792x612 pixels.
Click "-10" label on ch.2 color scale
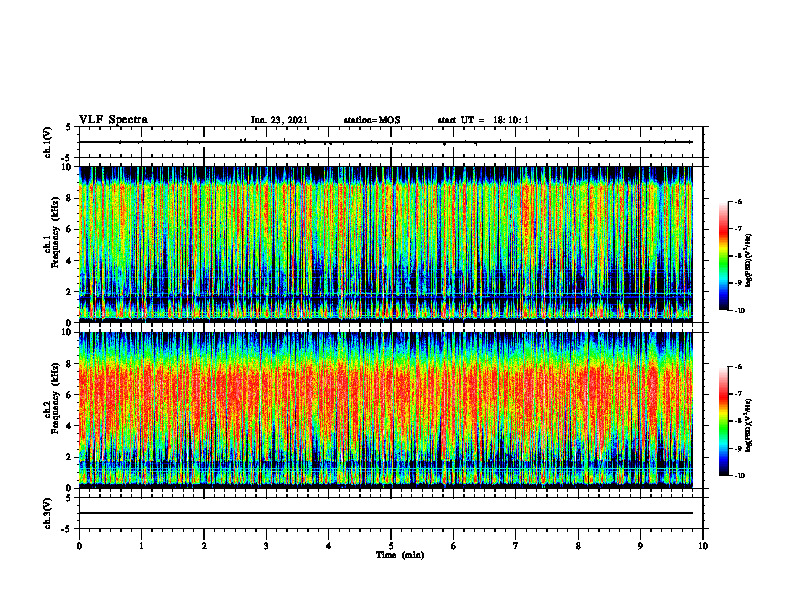[x=739, y=476]
